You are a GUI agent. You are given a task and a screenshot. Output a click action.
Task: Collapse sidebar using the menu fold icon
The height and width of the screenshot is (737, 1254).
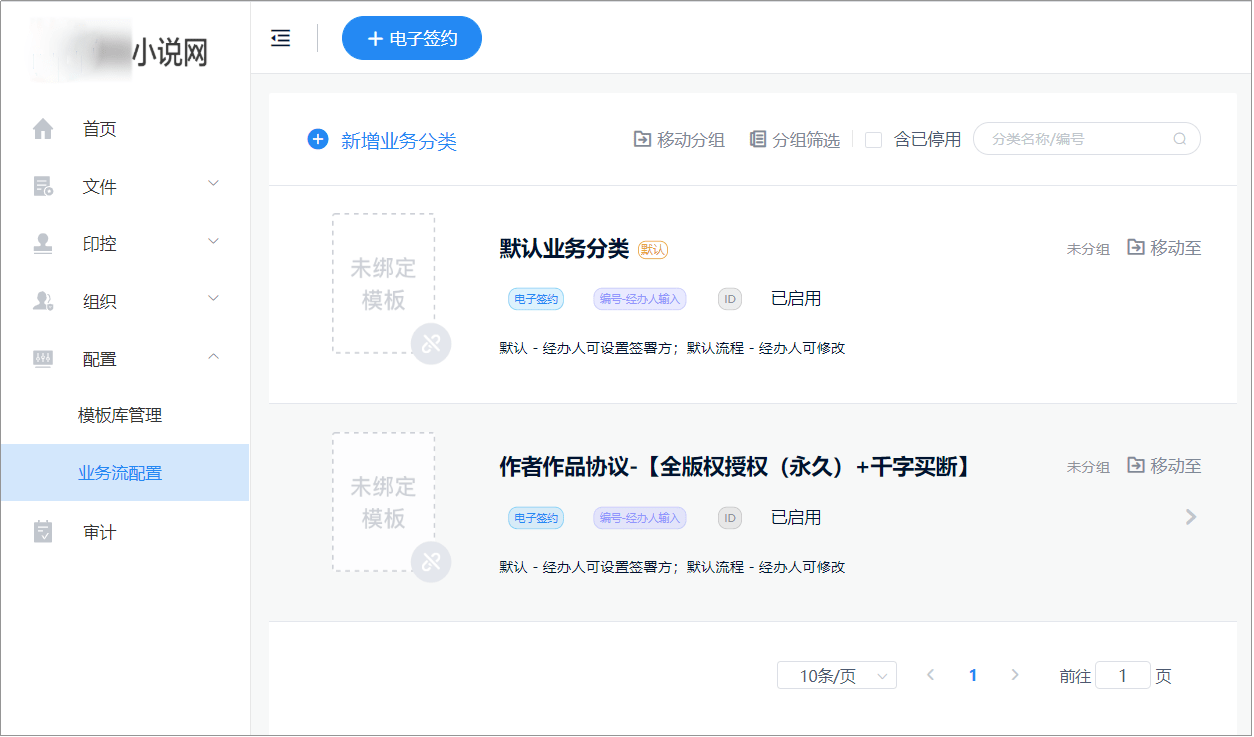281,38
